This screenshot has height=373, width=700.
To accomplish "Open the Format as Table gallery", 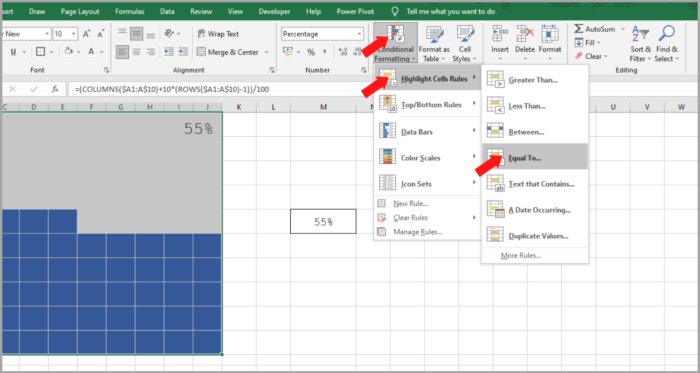I will click(x=434, y=43).
